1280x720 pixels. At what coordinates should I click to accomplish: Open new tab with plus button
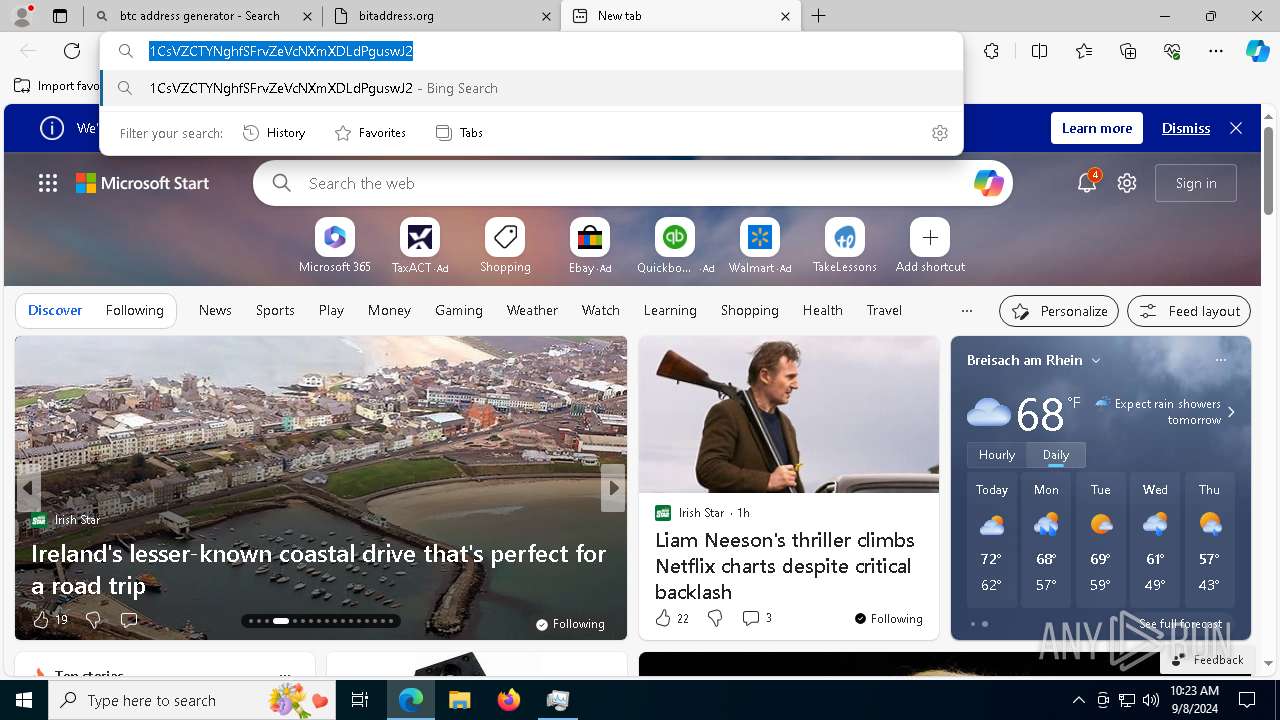click(818, 16)
